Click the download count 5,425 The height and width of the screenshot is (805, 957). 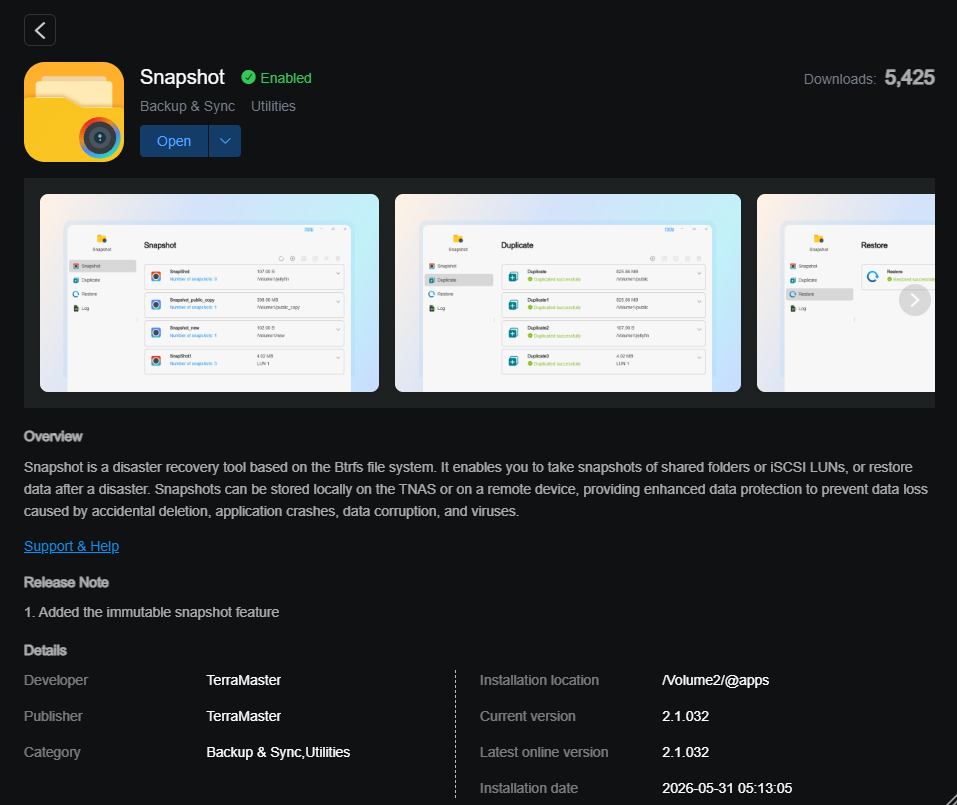point(909,78)
